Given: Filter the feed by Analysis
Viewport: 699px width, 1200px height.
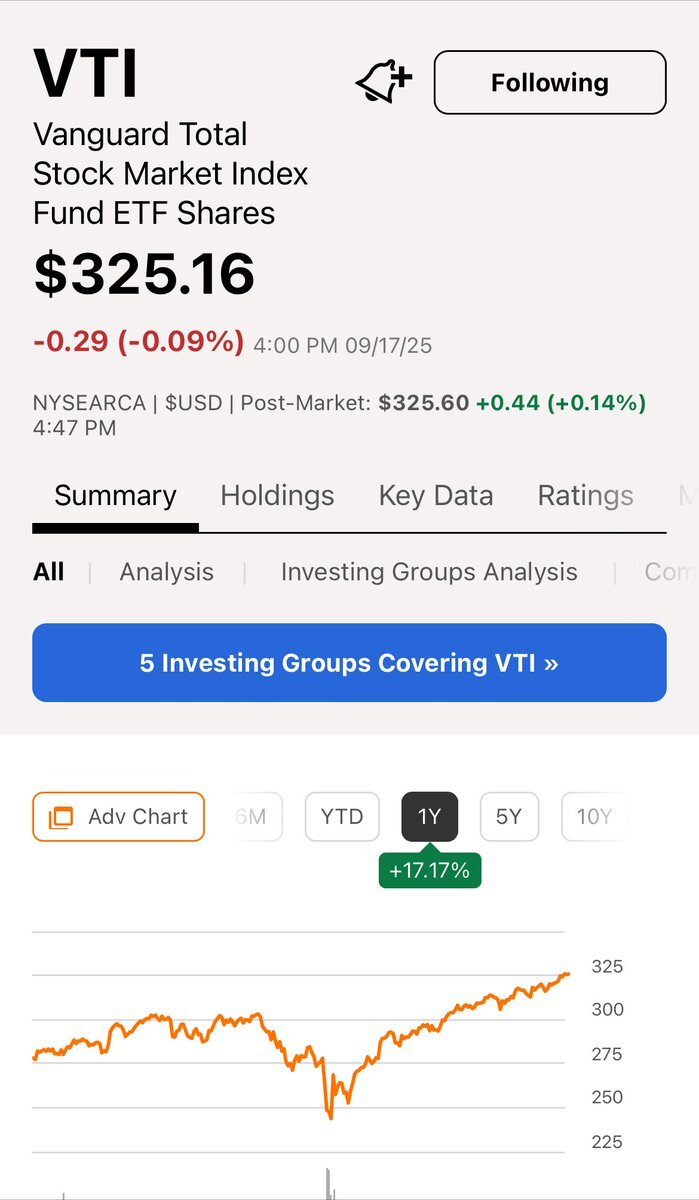Looking at the screenshot, I should (x=166, y=572).
